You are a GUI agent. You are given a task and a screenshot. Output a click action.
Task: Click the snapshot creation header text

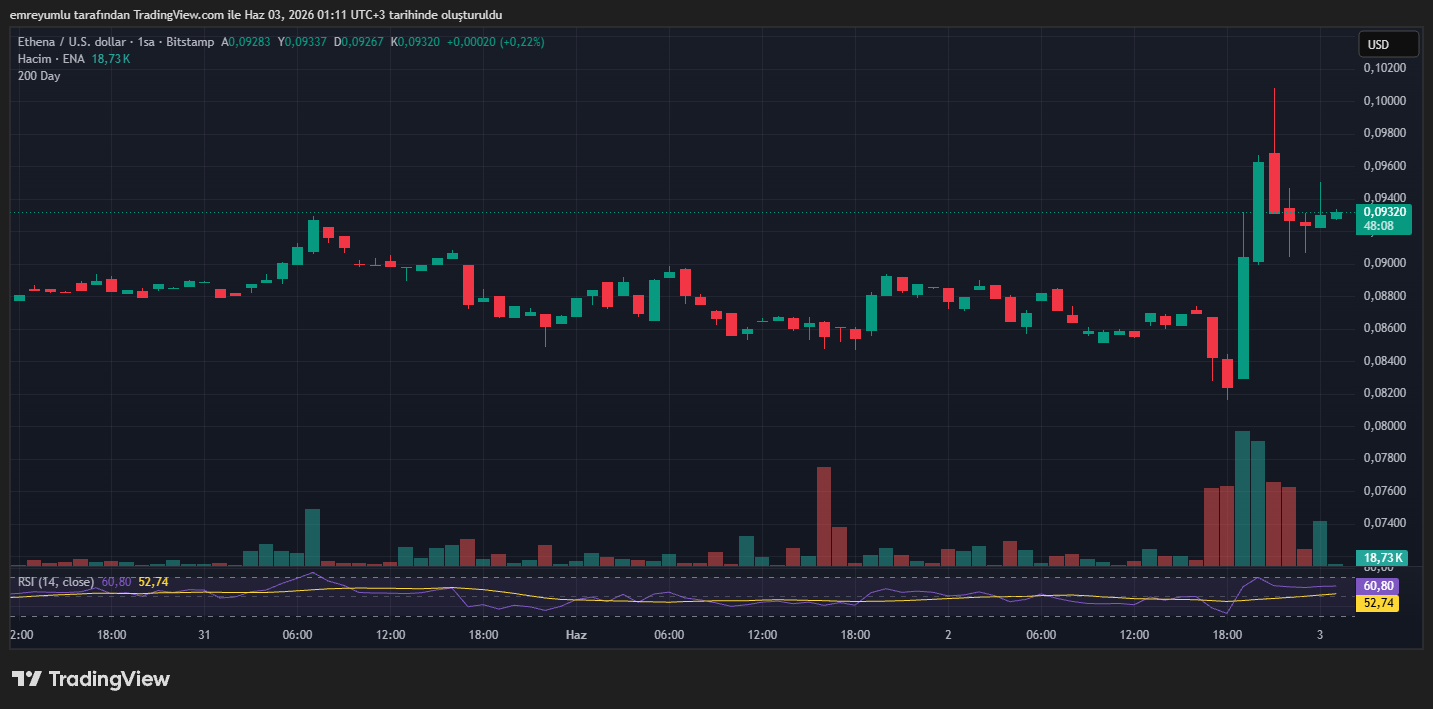(x=256, y=15)
